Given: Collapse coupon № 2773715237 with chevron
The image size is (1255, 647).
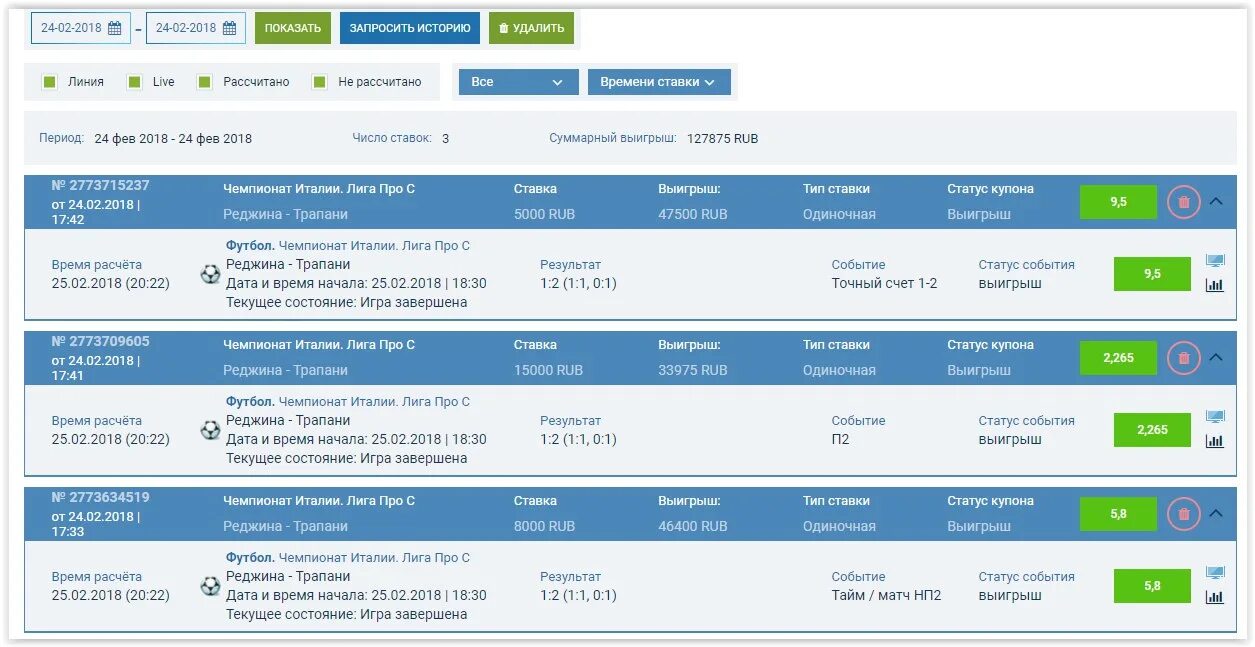Looking at the screenshot, I should click(x=1216, y=201).
